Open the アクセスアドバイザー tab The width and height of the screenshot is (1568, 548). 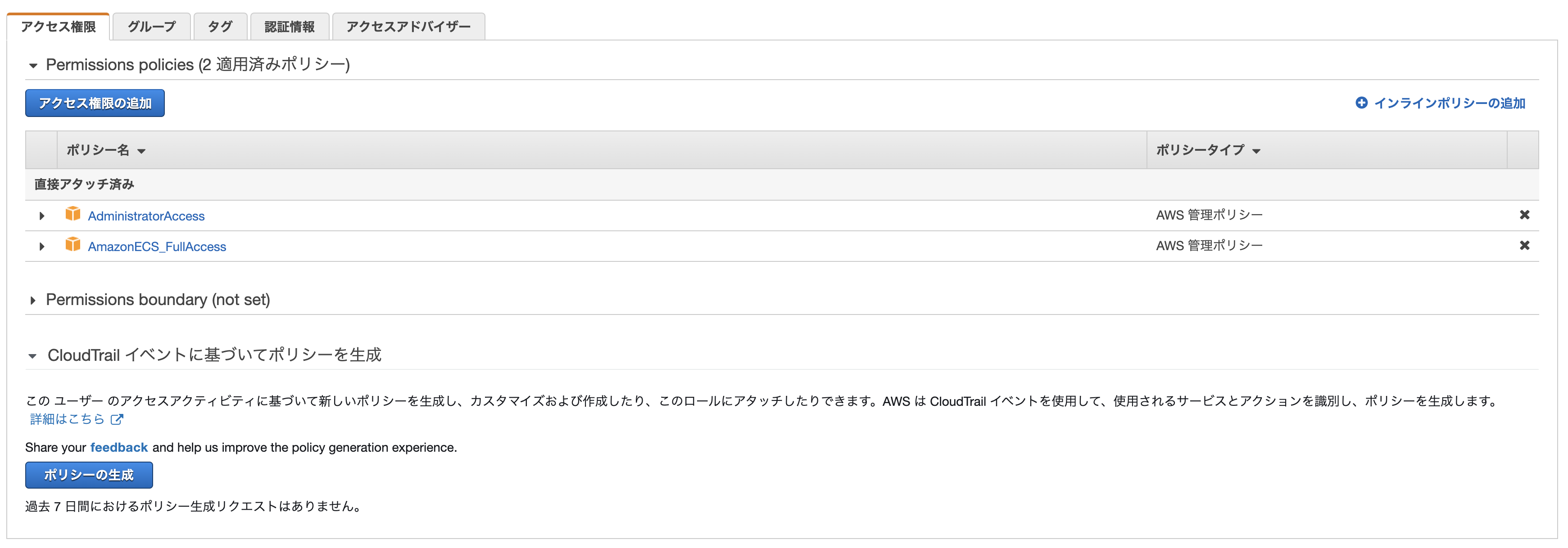click(x=408, y=26)
